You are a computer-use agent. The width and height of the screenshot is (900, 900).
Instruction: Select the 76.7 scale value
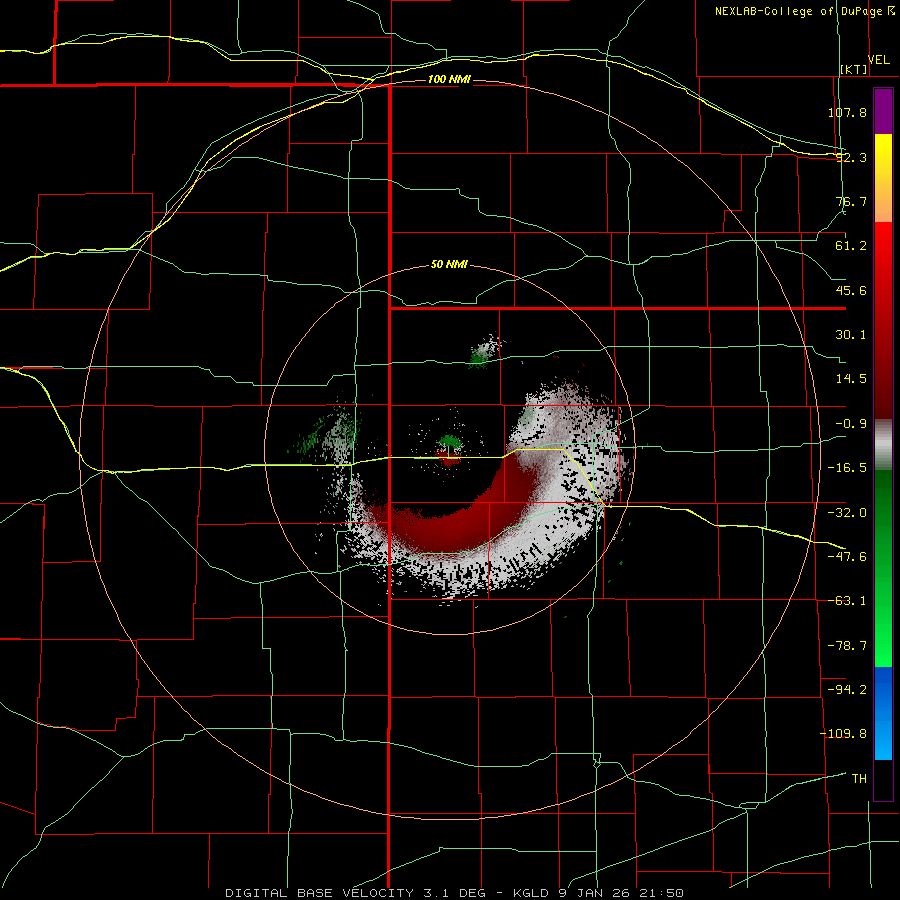point(851,201)
